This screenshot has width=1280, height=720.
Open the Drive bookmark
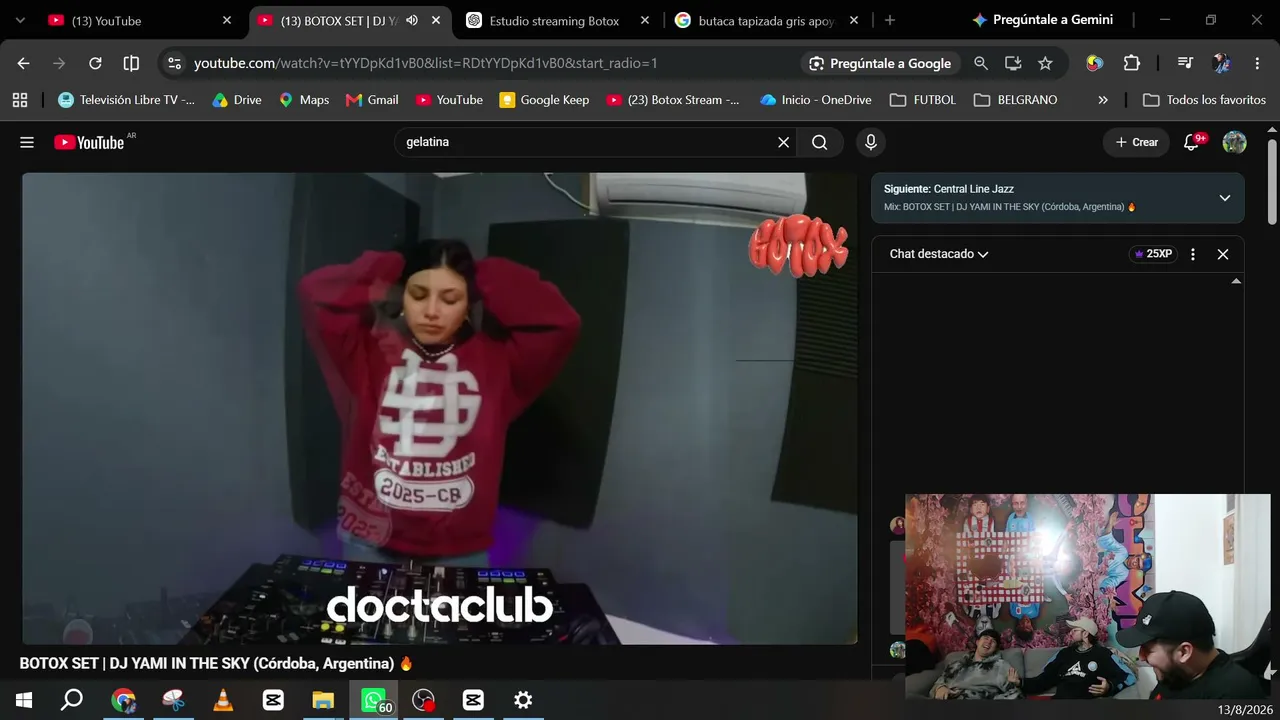click(x=237, y=100)
